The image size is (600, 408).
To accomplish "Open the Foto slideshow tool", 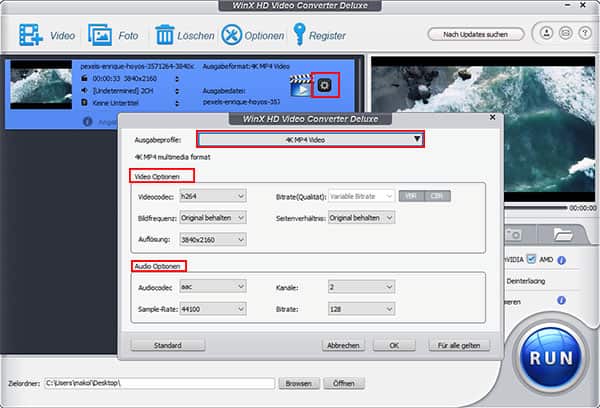I will tap(100, 35).
